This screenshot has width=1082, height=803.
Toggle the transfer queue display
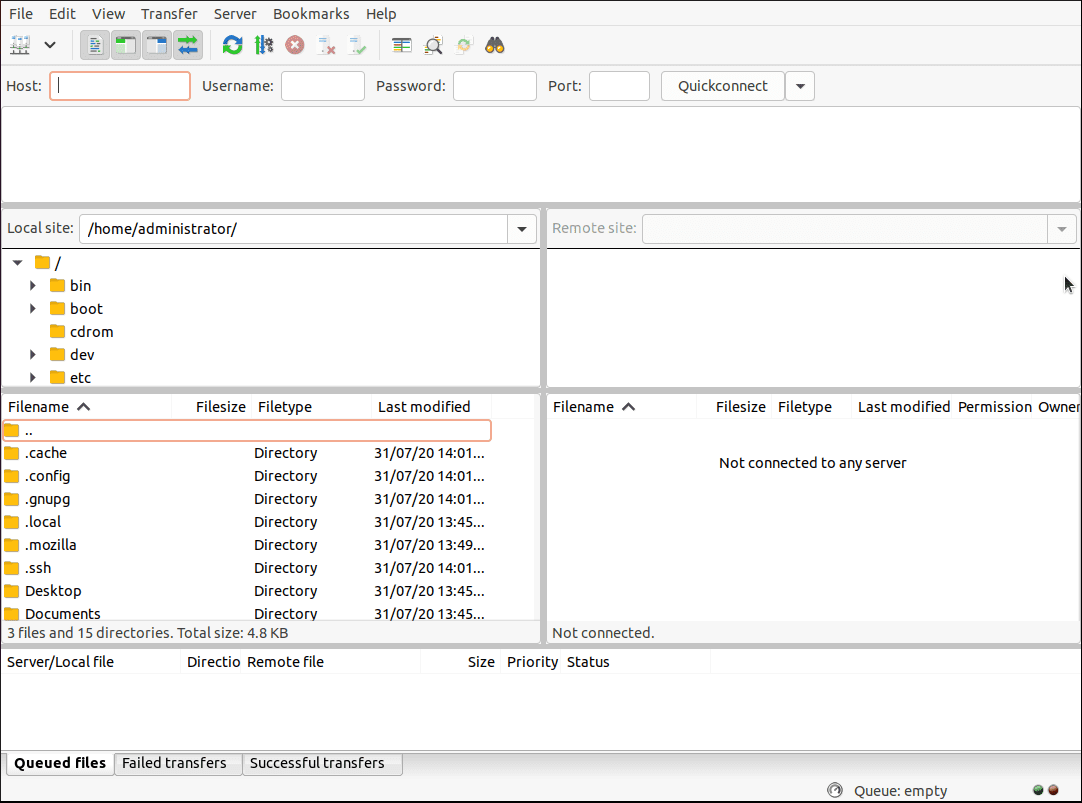187,45
